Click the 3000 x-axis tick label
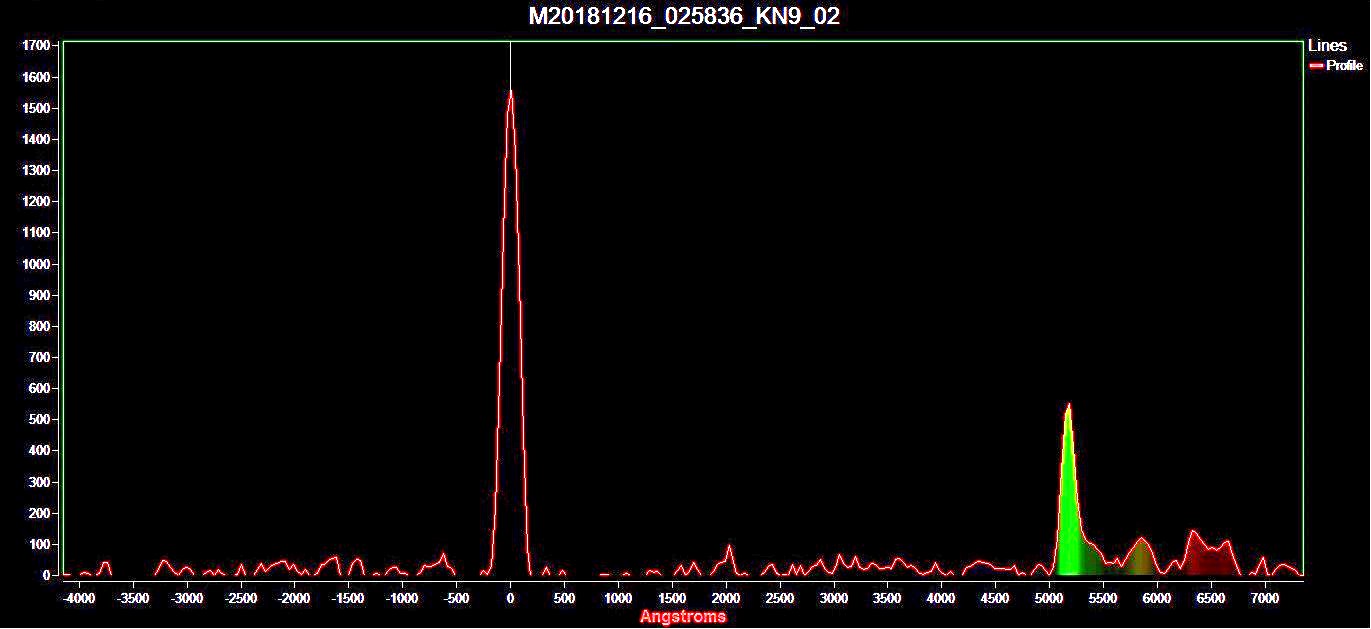The height and width of the screenshot is (629, 1371). pyautogui.click(x=833, y=598)
